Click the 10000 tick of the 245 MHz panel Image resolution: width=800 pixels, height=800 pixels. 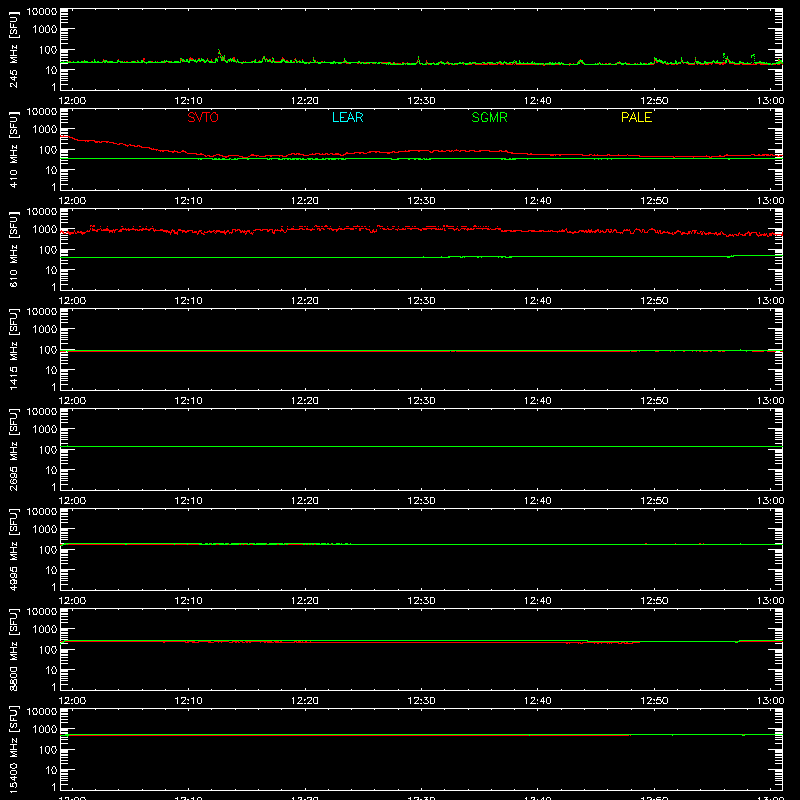42,12
